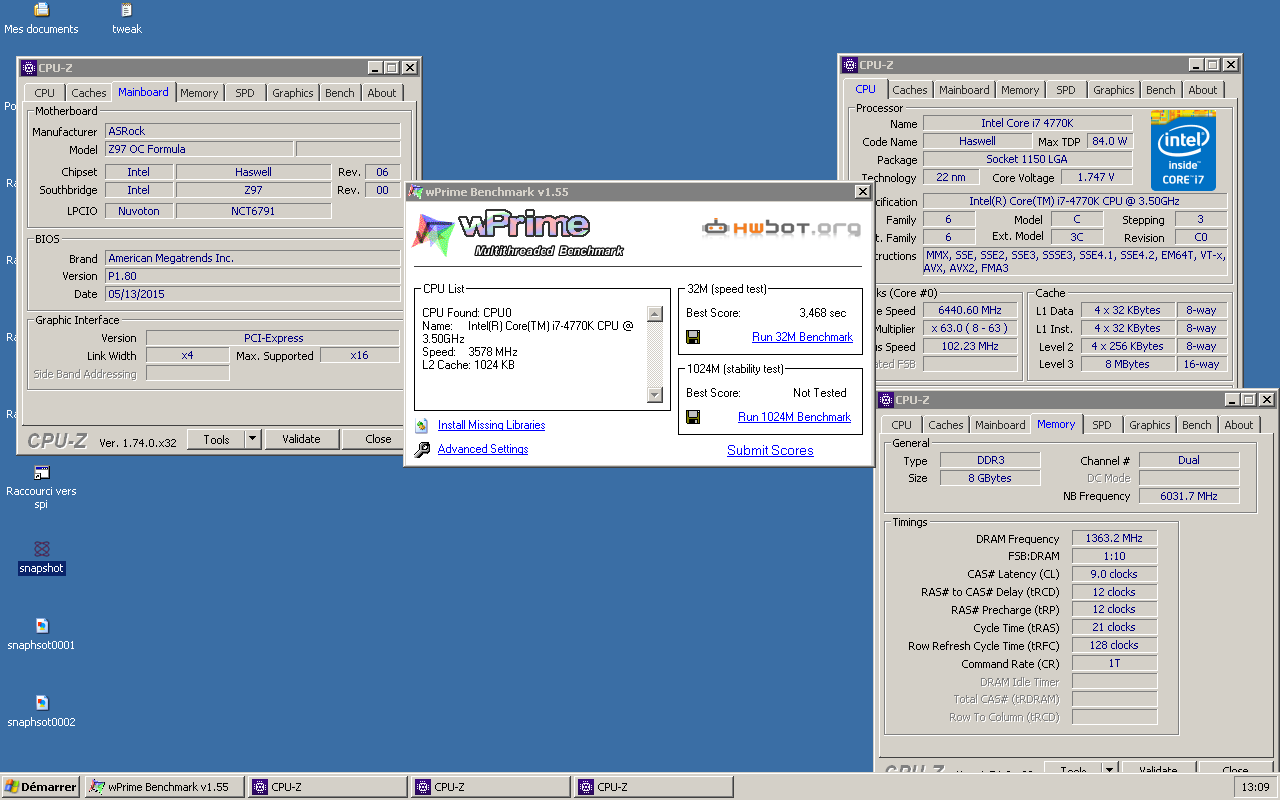Click Tools button in Mainboard CPU-Z window
Screen dimensions: 1280x800
216,439
